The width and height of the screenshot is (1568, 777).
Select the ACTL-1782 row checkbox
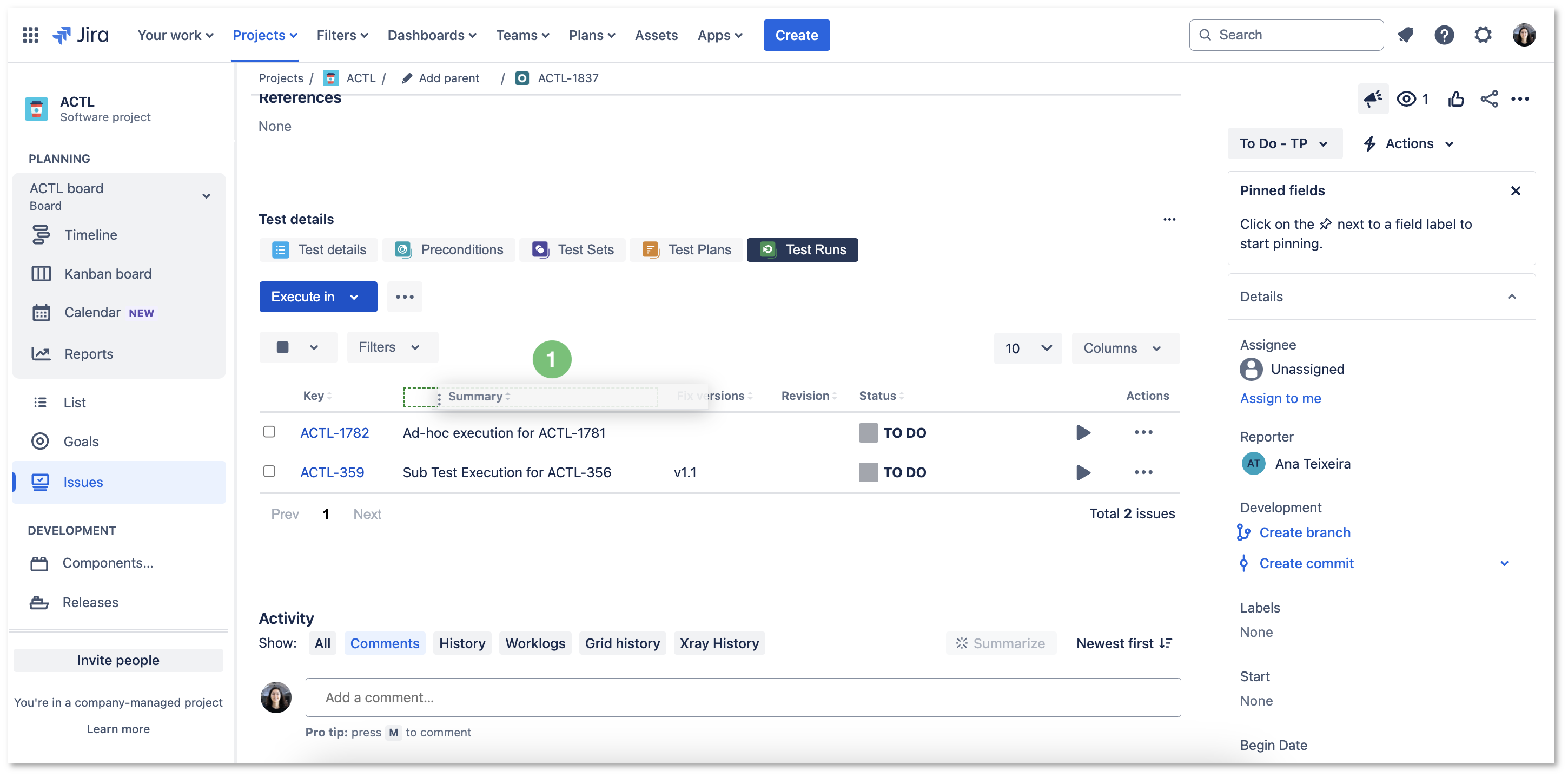(x=269, y=432)
